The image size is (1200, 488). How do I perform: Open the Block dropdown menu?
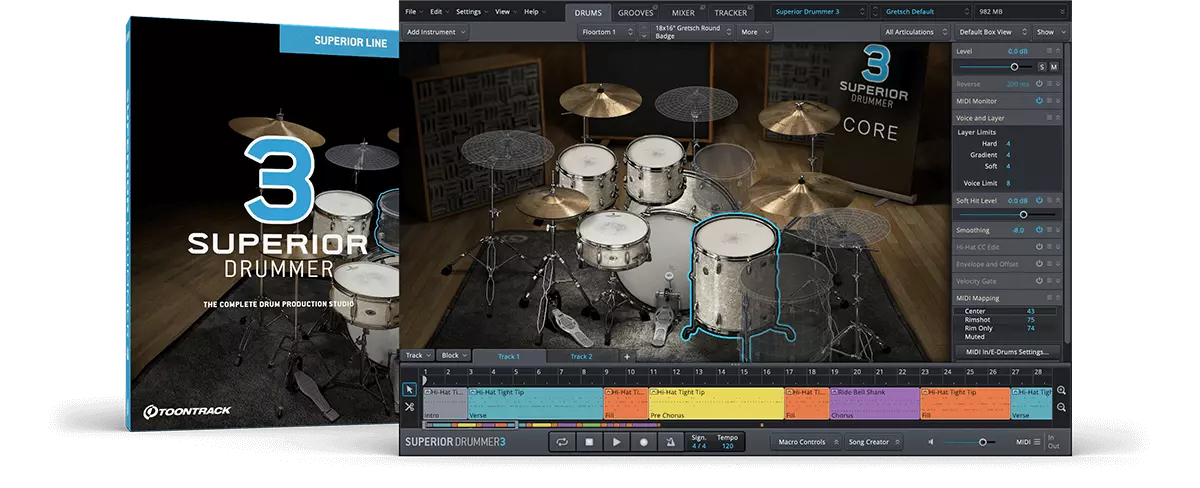[x=454, y=355]
